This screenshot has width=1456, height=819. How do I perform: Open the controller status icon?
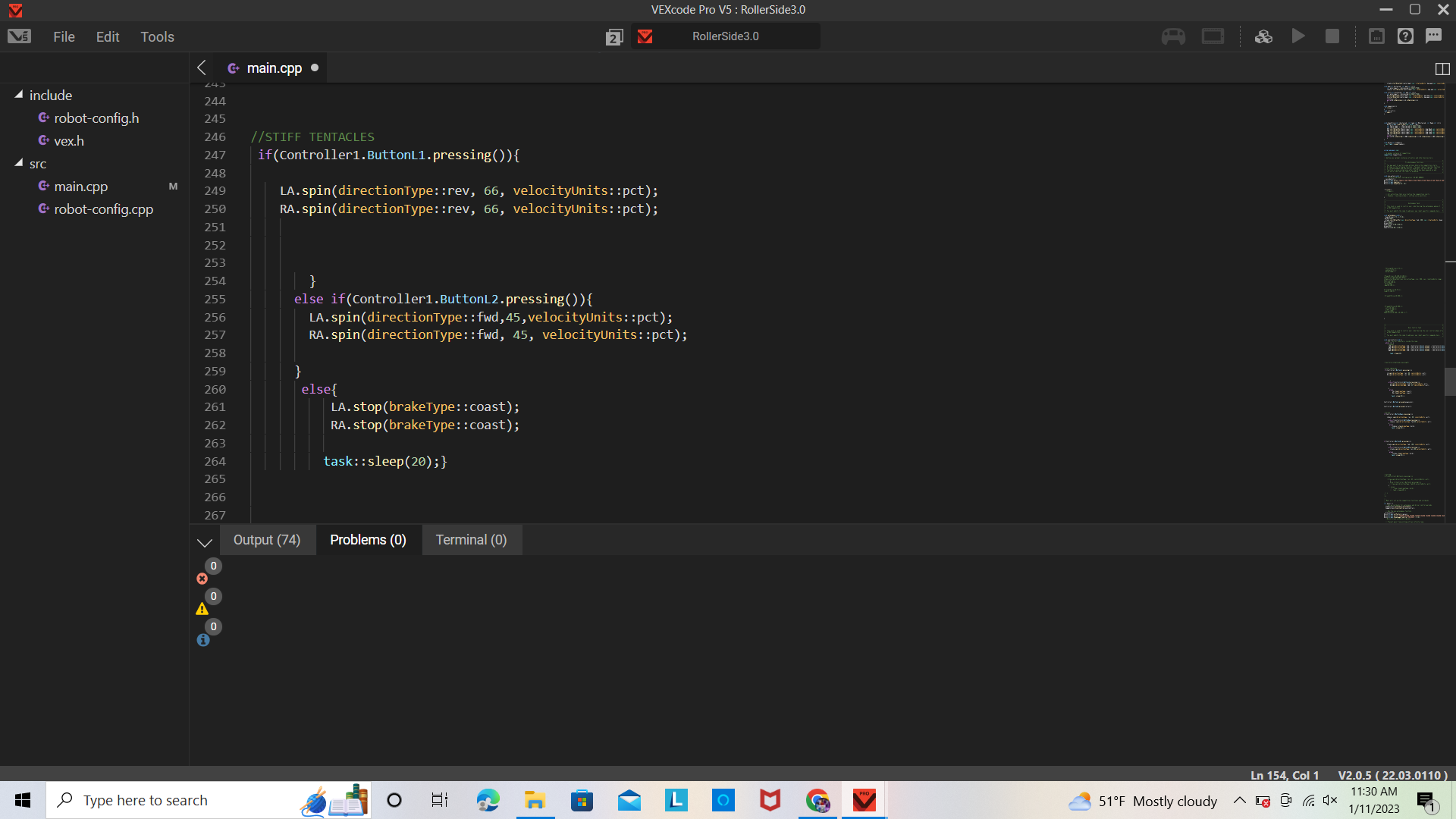[x=1173, y=36]
